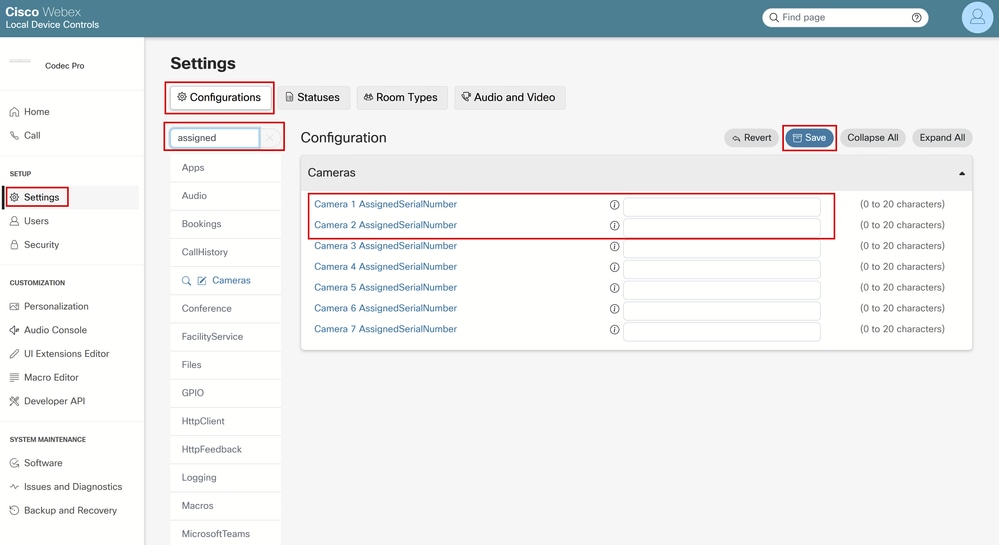Click info icon for Camera 6 AssignedSerialNumber
This screenshot has height=545, width=999.
(x=614, y=309)
